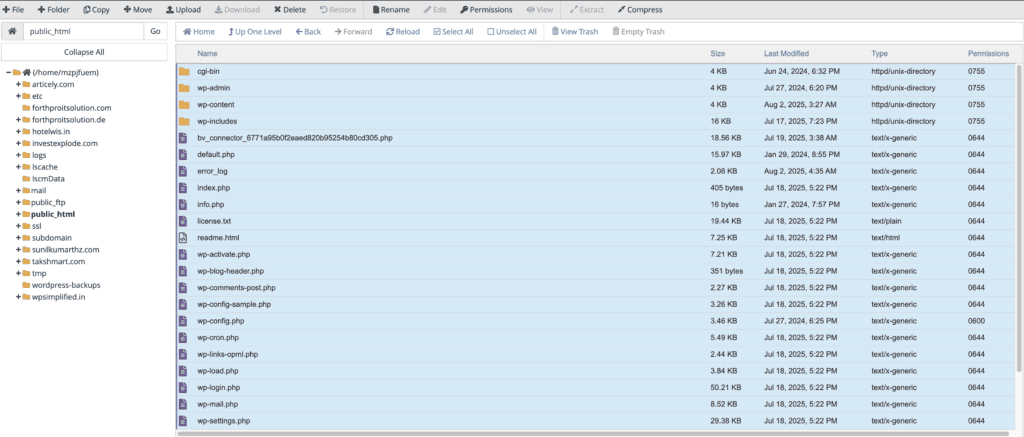This screenshot has width=1024, height=437.
Task: Click the Empty Trash button
Action: 639,31
